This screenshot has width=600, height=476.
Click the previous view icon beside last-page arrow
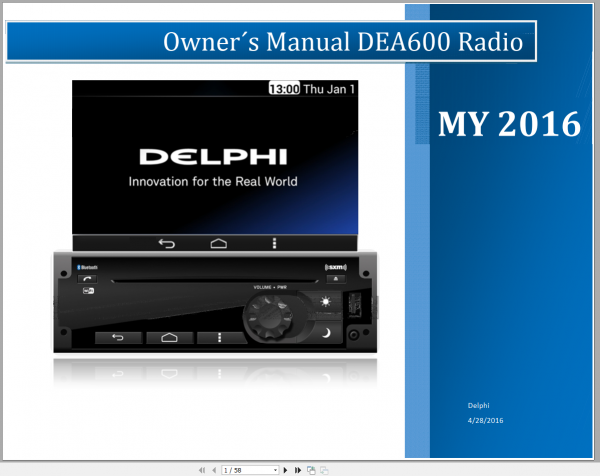point(311,470)
